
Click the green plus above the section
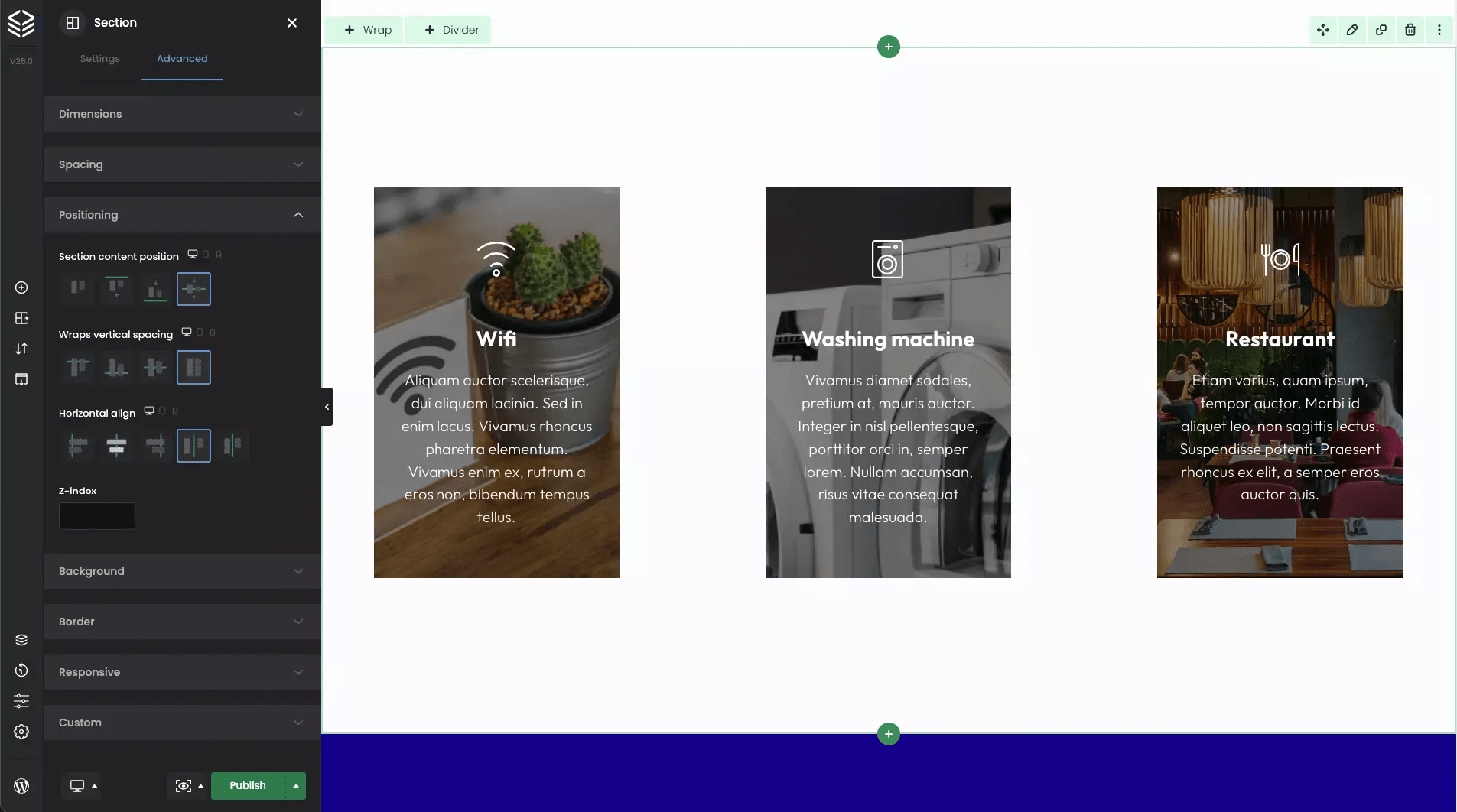point(888,47)
